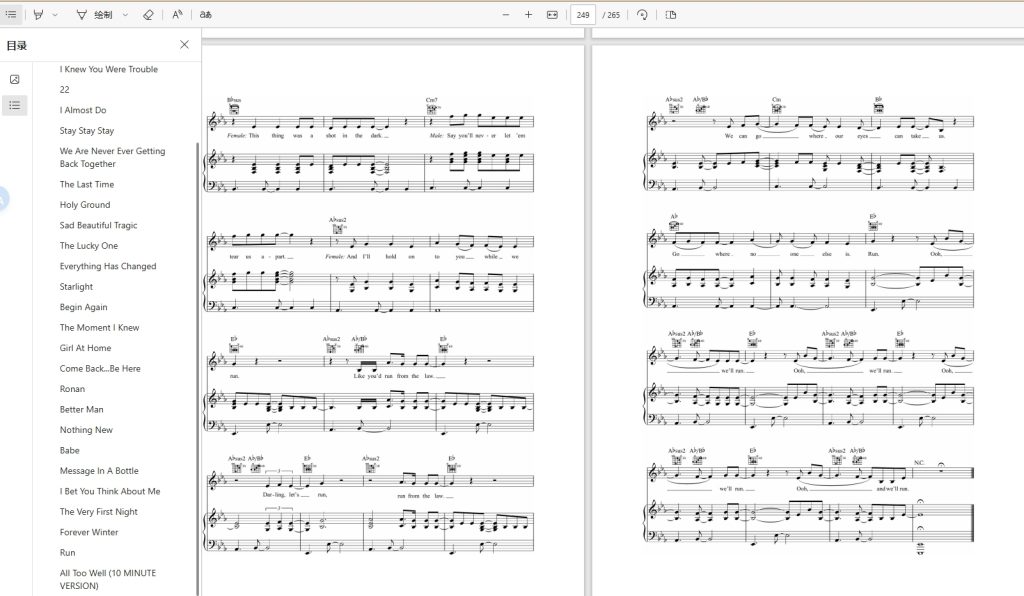Open 'Forever Winter' entry
Screen dimensions: 1024x596
[x=89, y=532]
